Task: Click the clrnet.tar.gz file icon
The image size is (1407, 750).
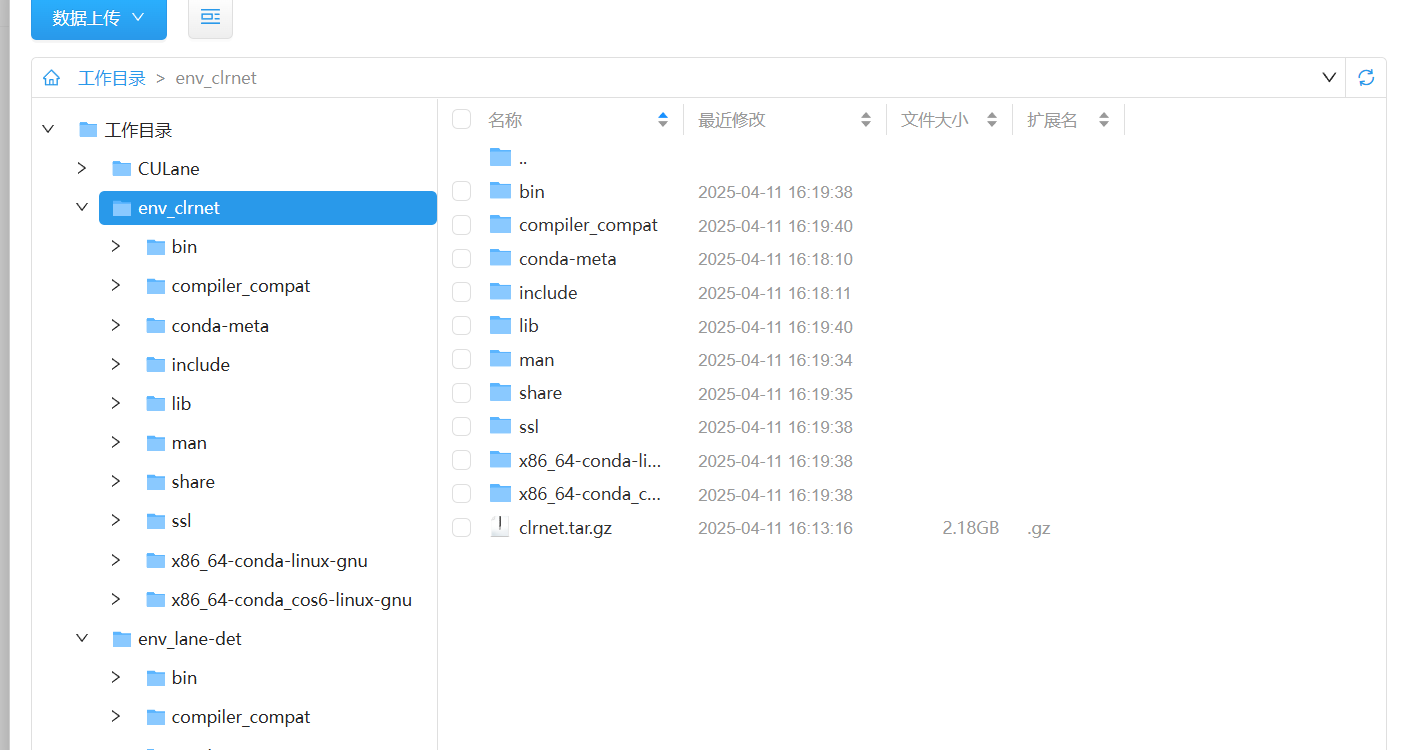Action: (x=500, y=527)
